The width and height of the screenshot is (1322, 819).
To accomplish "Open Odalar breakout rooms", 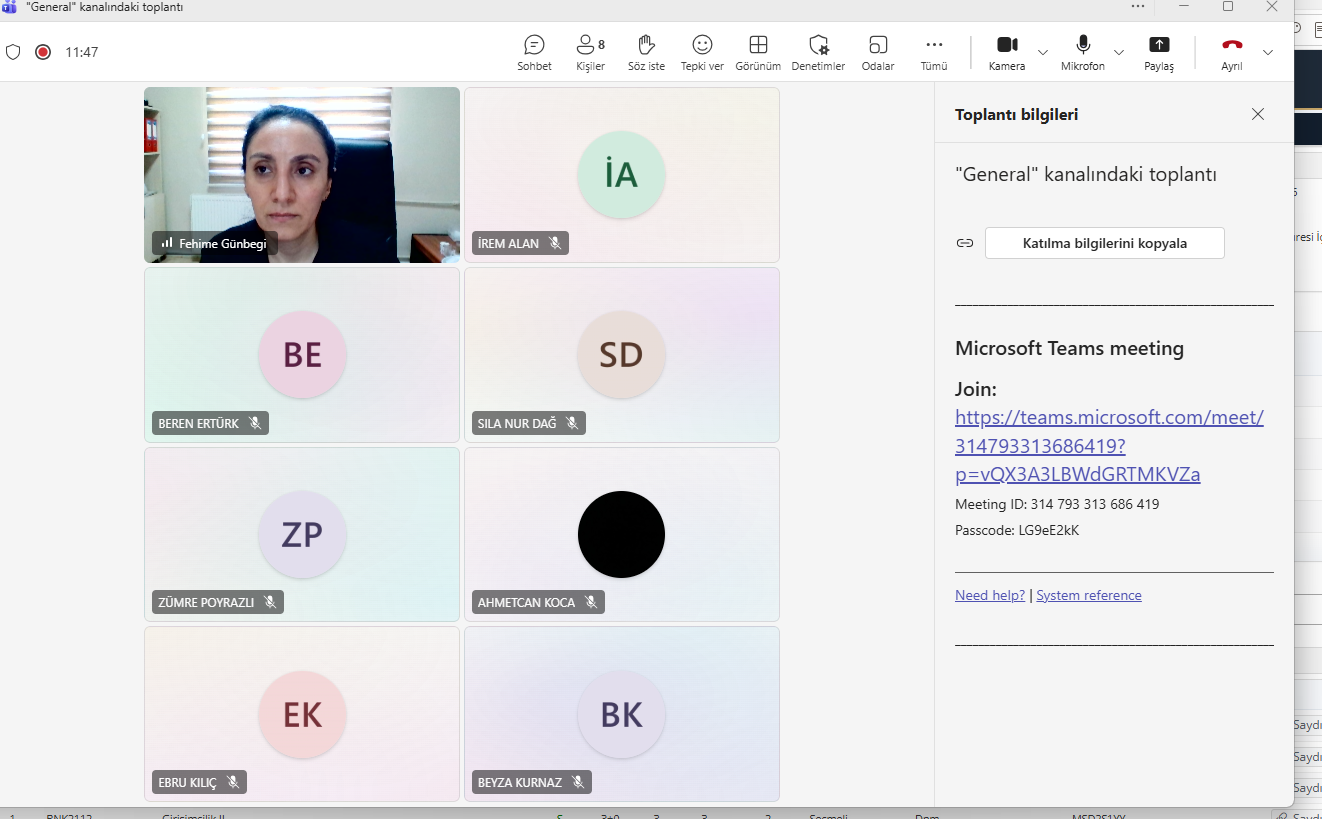I will point(878,53).
